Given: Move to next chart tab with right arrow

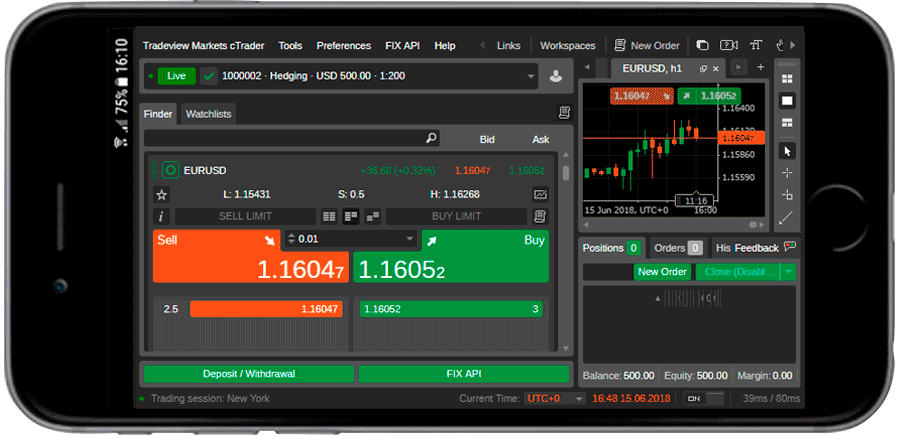Looking at the screenshot, I should (x=738, y=67).
